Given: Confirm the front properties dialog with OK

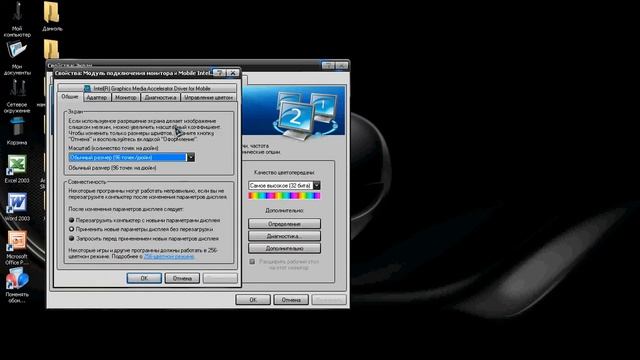Looking at the screenshot, I should pyautogui.click(x=144, y=278).
